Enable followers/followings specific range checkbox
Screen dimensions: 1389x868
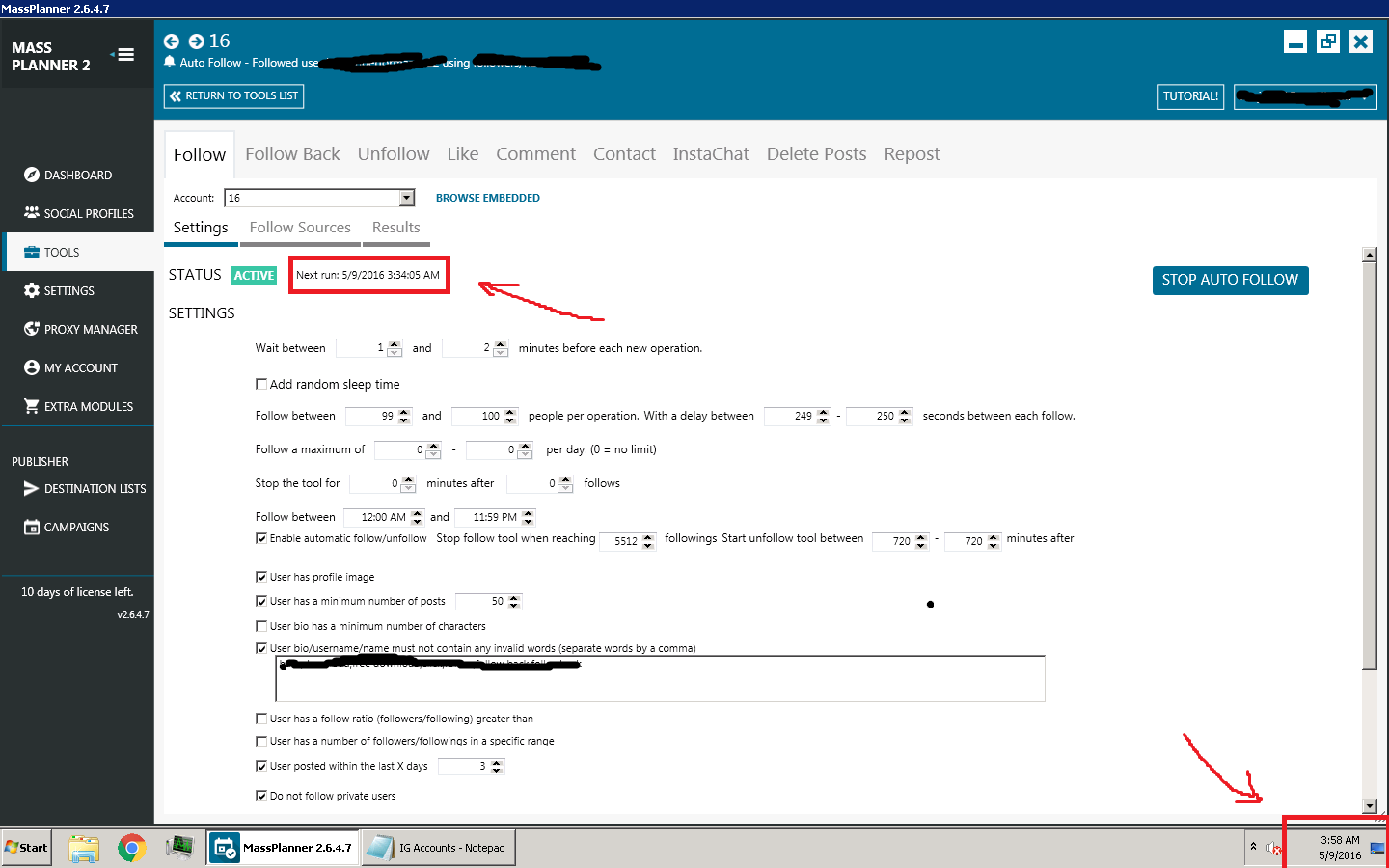click(x=261, y=741)
